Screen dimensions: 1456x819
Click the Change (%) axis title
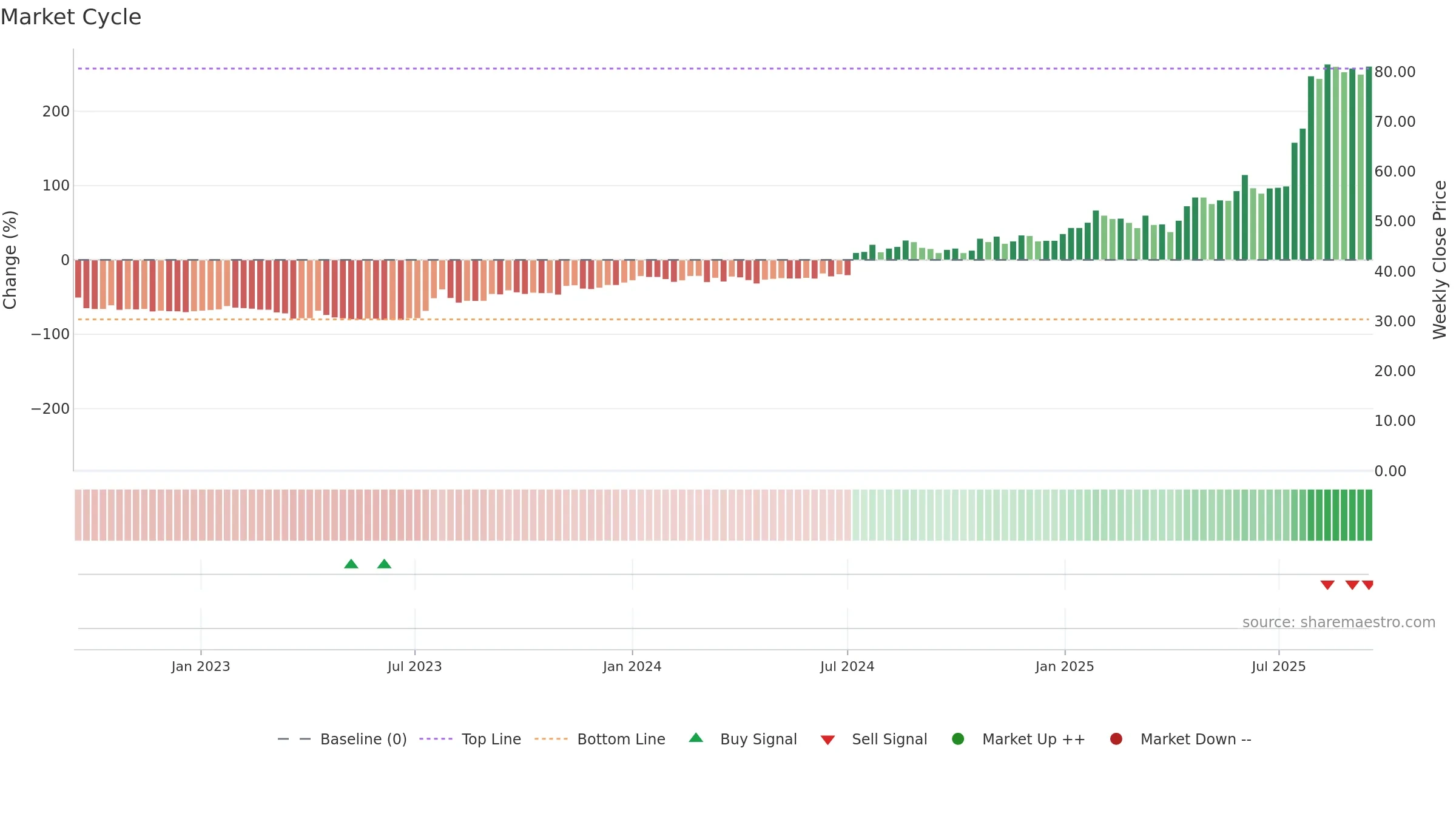[x=10, y=260]
